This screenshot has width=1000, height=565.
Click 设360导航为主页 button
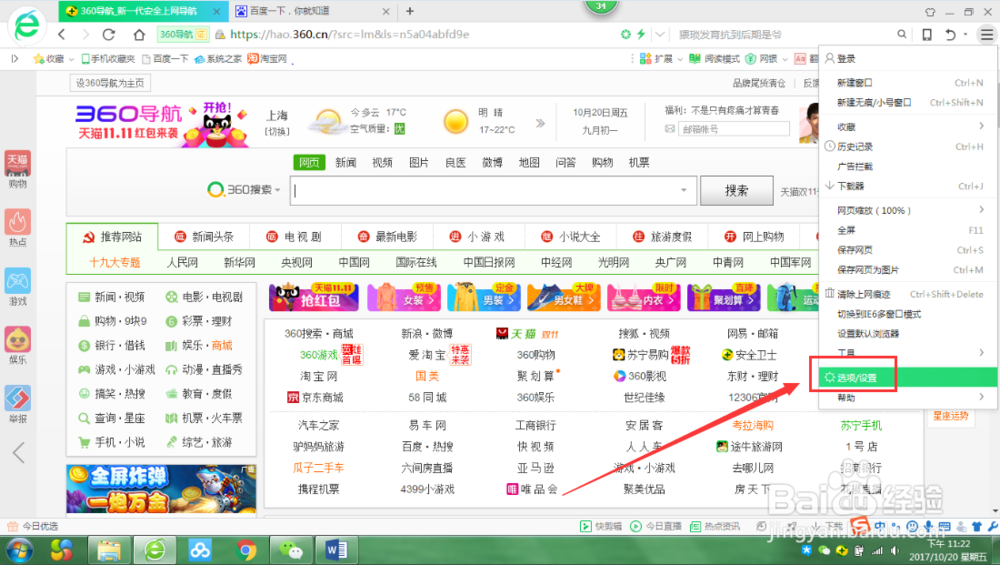point(110,83)
